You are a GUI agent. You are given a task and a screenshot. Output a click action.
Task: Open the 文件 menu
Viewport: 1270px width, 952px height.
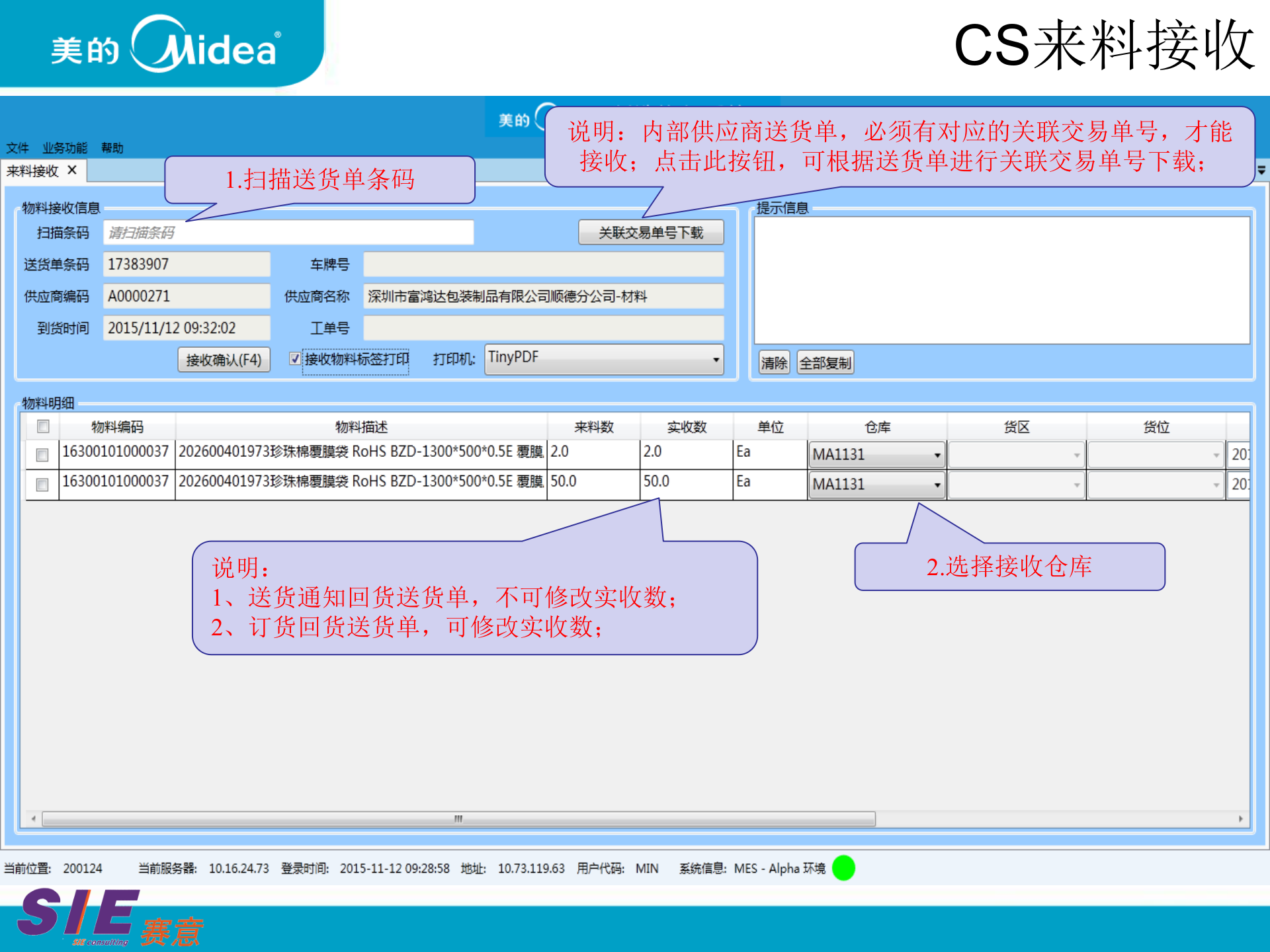click(x=17, y=147)
